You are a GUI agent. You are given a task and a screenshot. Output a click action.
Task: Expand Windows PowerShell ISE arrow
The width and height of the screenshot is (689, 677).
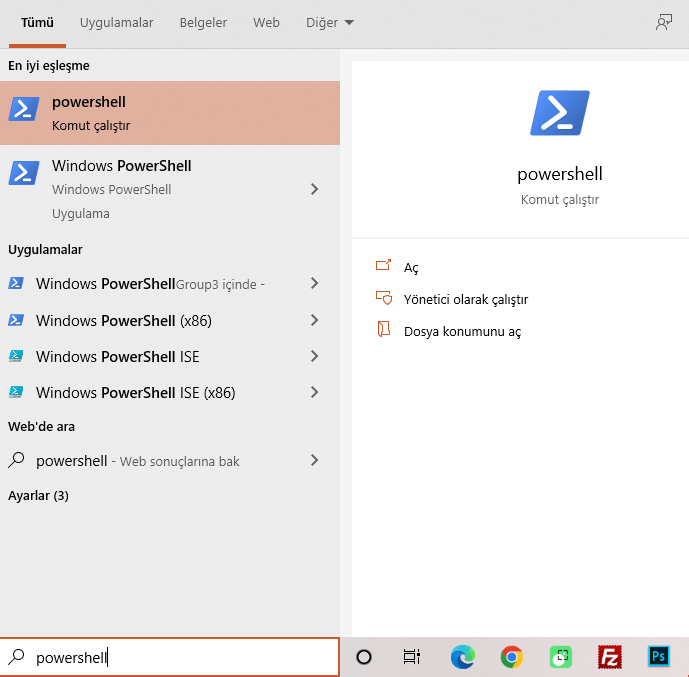pos(314,356)
